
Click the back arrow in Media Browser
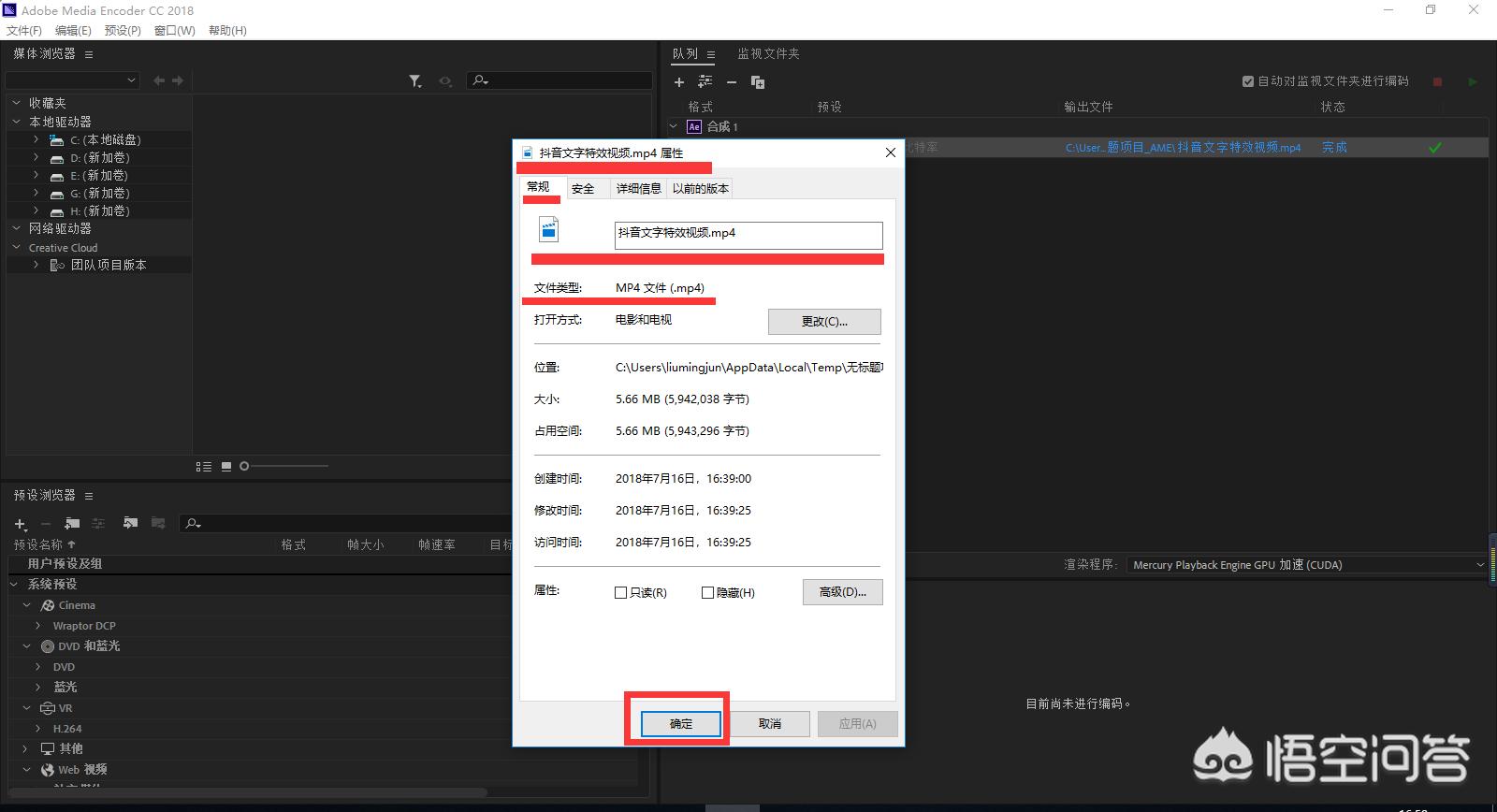159,80
